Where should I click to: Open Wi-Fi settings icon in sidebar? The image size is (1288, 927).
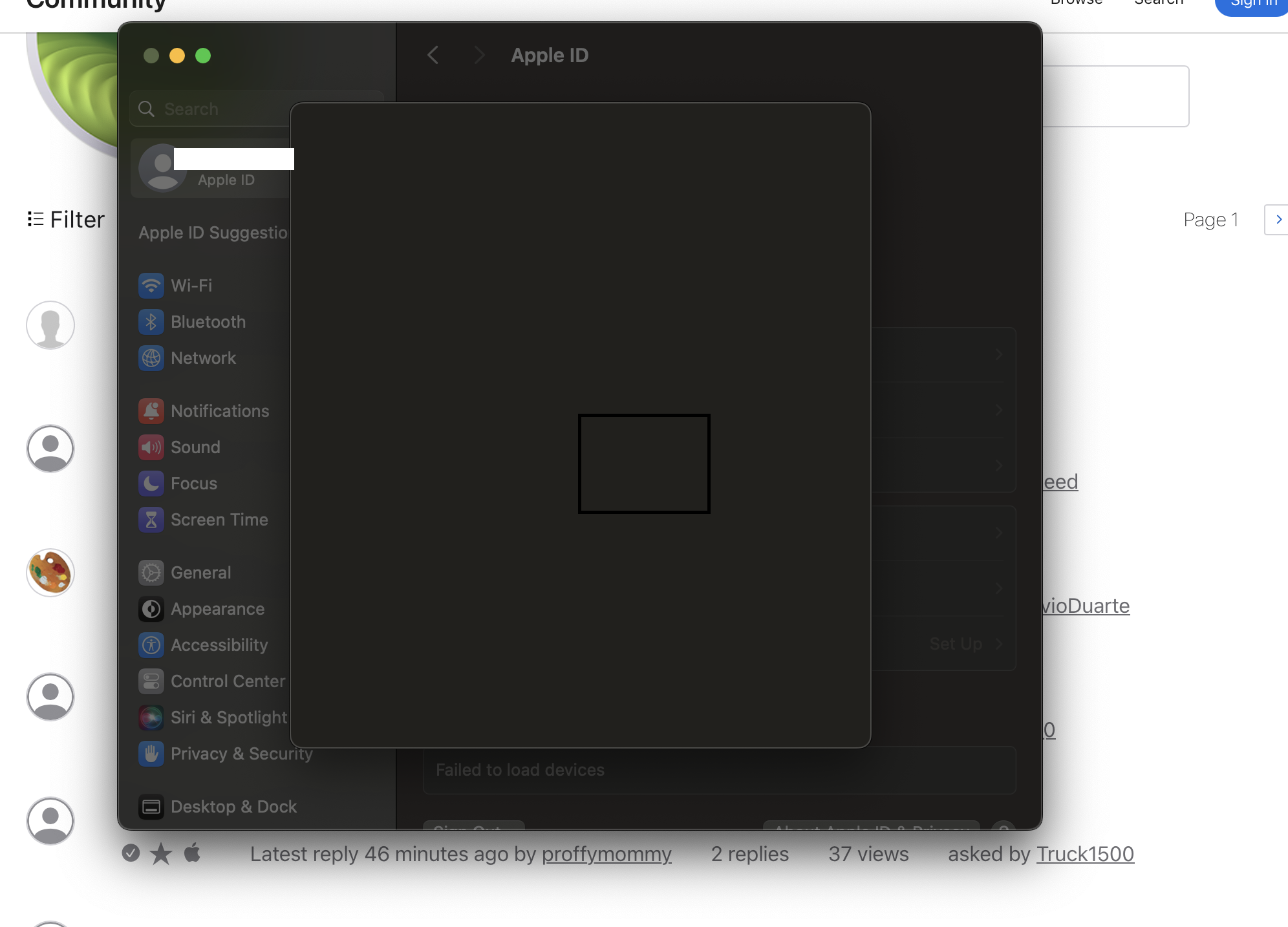click(151, 285)
